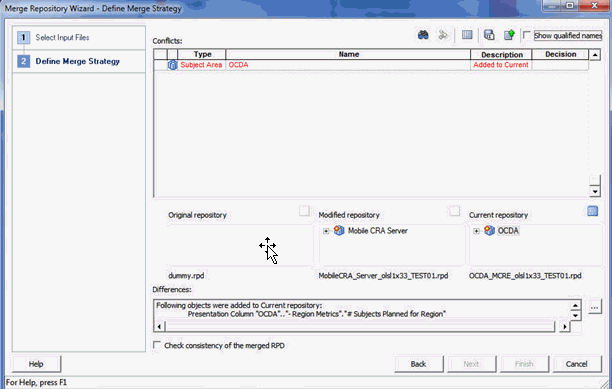Click the Decision column header
Viewport: 612px width, 389px height.
coord(560,54)
